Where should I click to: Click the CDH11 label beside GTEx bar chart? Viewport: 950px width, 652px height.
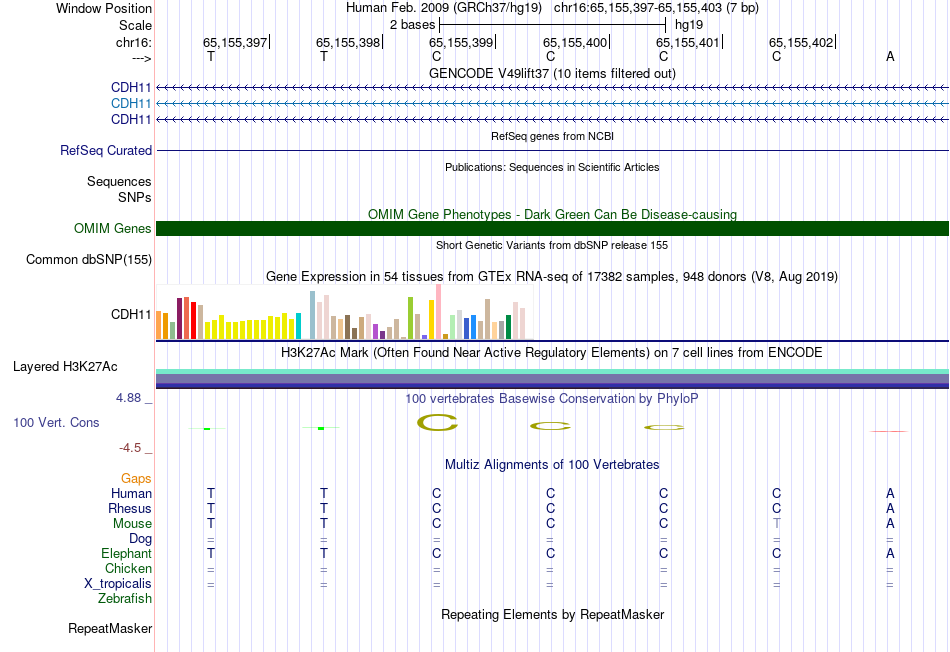tap(131, 314)
